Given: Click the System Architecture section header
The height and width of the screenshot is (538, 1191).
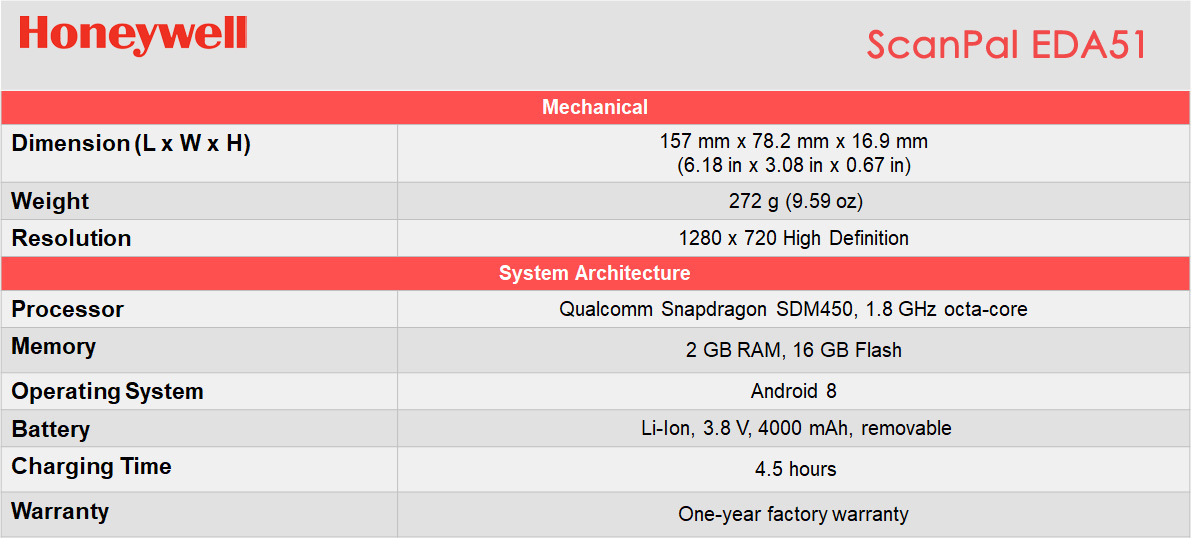Looking at the screenshot, I should click(x=595, y=273).
